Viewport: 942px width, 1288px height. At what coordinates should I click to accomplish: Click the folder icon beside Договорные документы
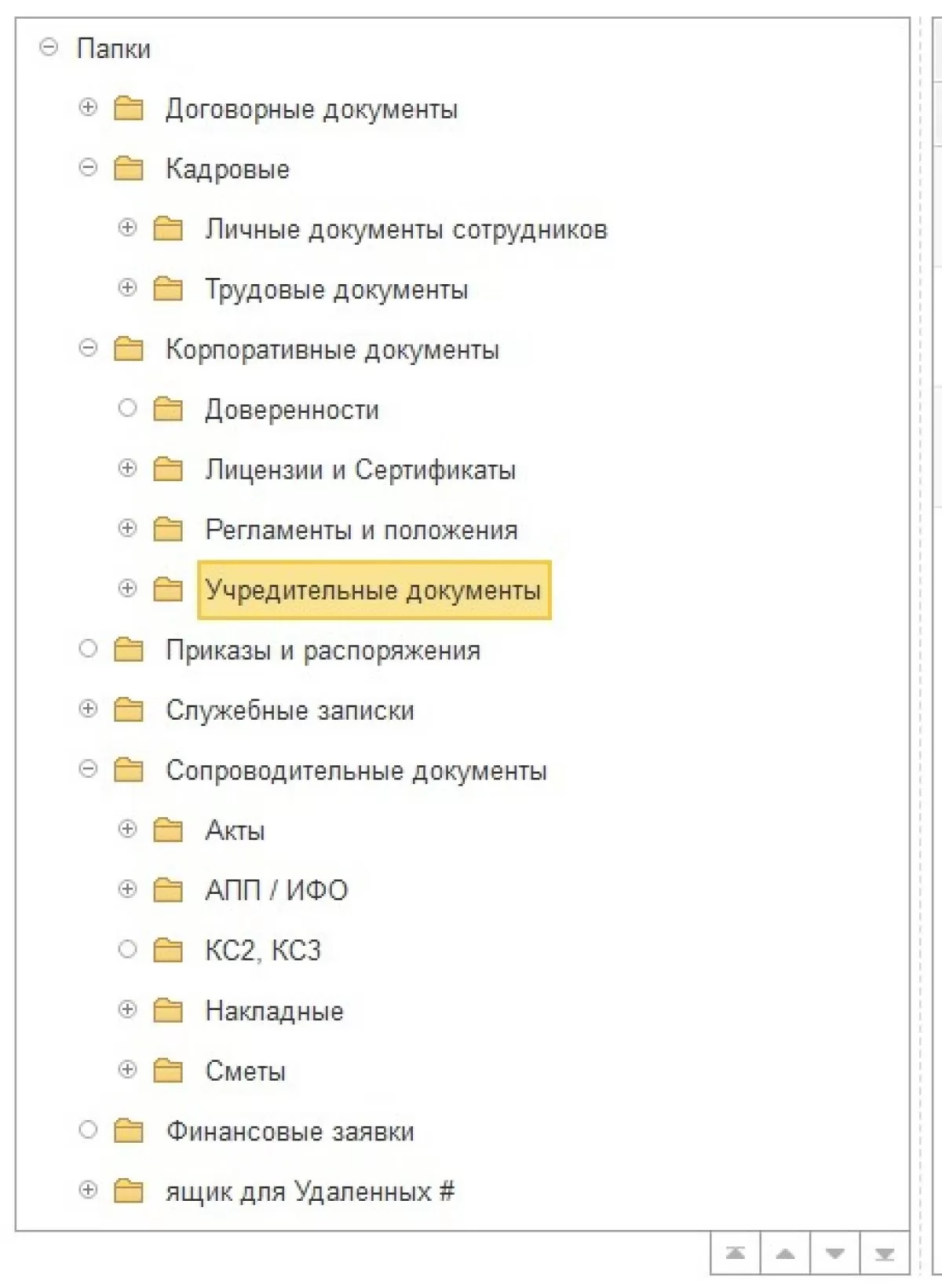129,108
